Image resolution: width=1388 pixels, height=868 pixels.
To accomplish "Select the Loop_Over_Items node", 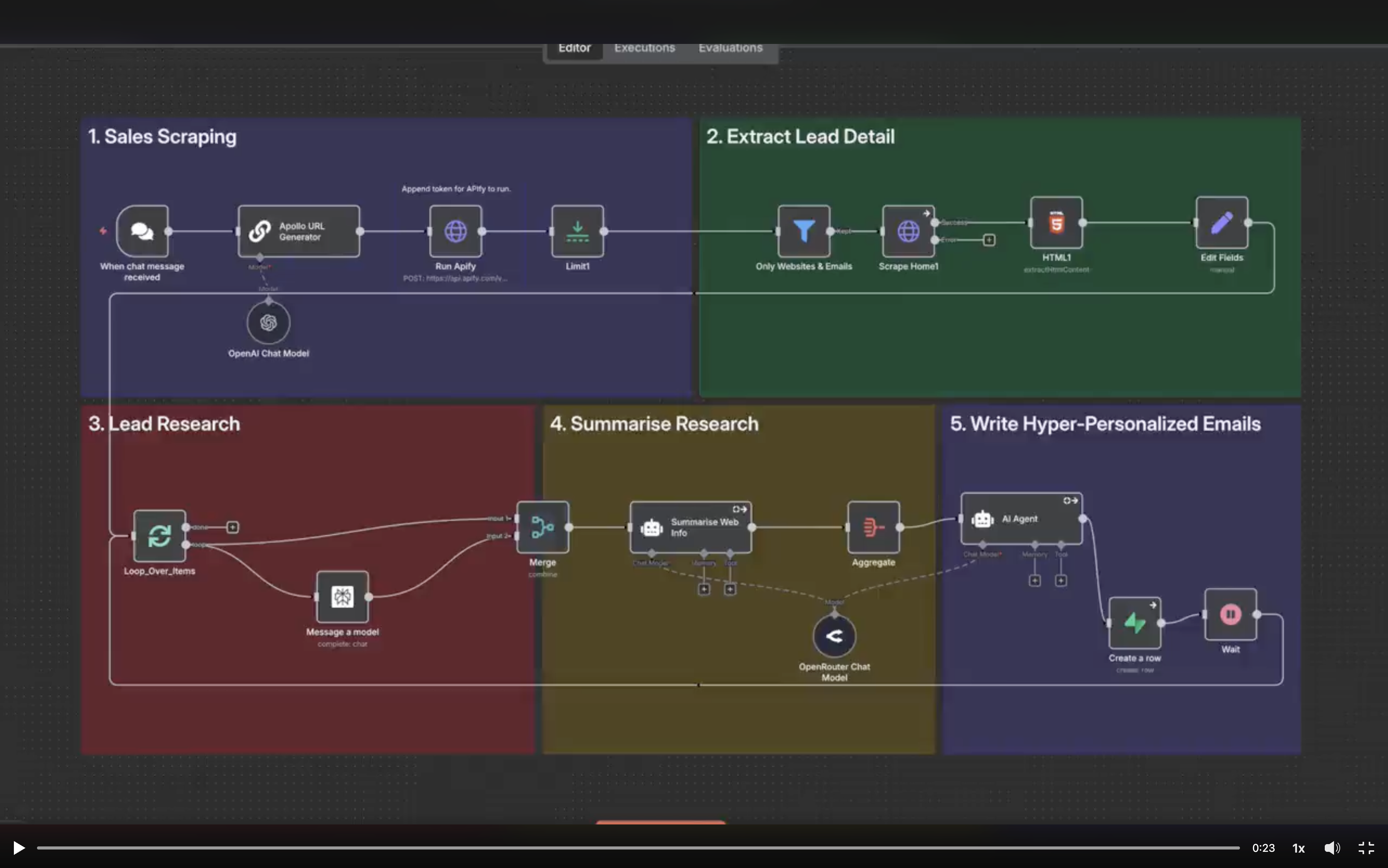I will (159, 536).
